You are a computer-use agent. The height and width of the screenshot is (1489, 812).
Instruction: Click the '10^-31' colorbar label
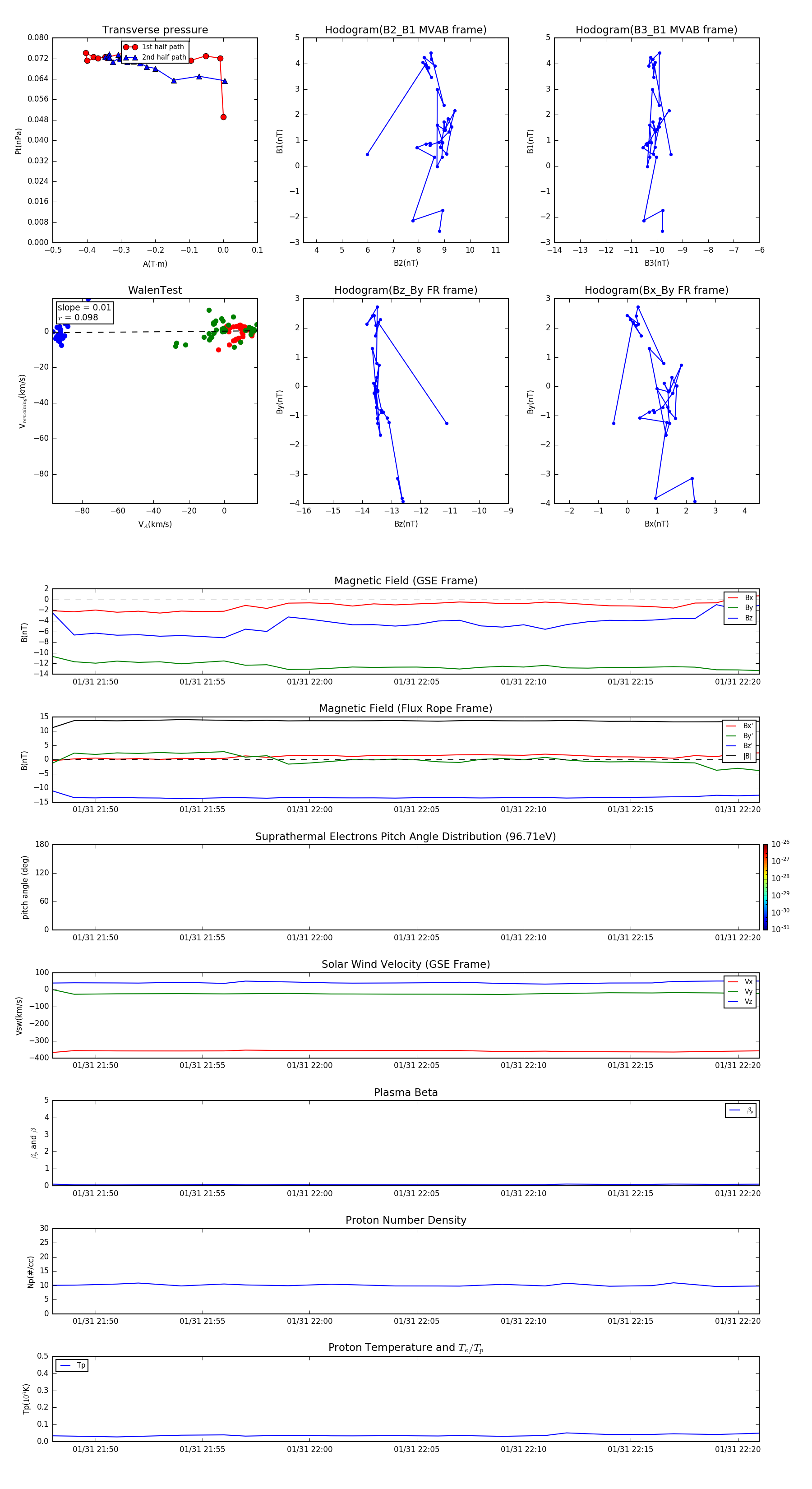click(781, 929)
